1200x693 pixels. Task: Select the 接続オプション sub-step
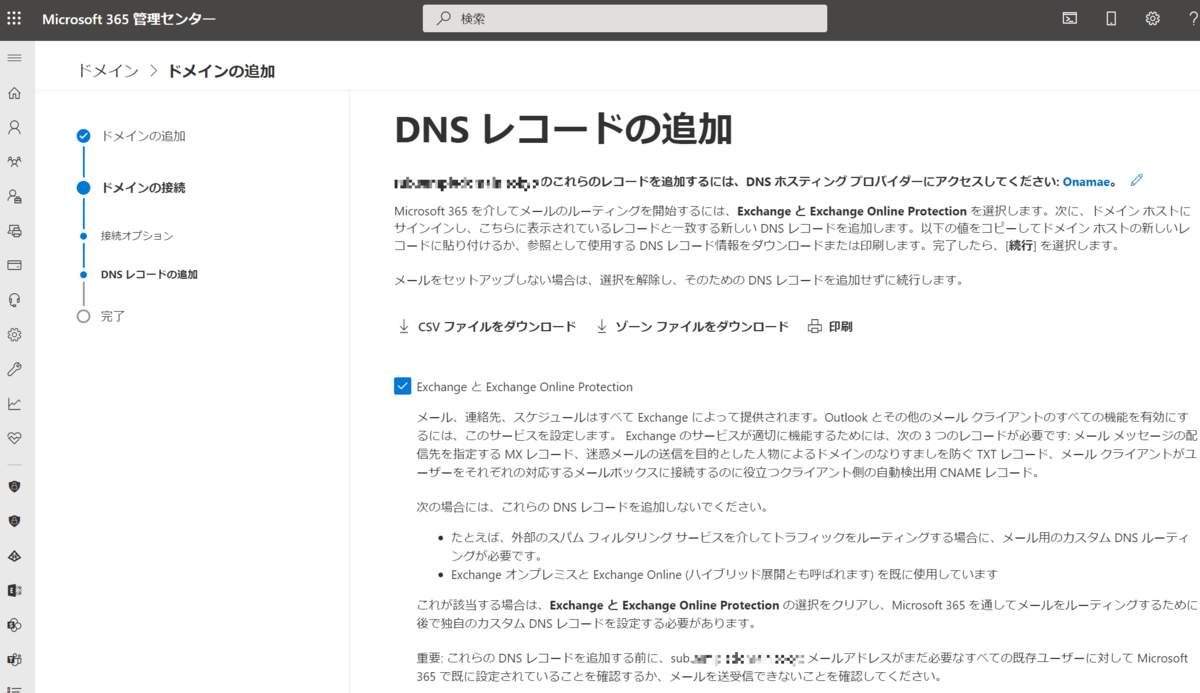(x=137, y=236)
